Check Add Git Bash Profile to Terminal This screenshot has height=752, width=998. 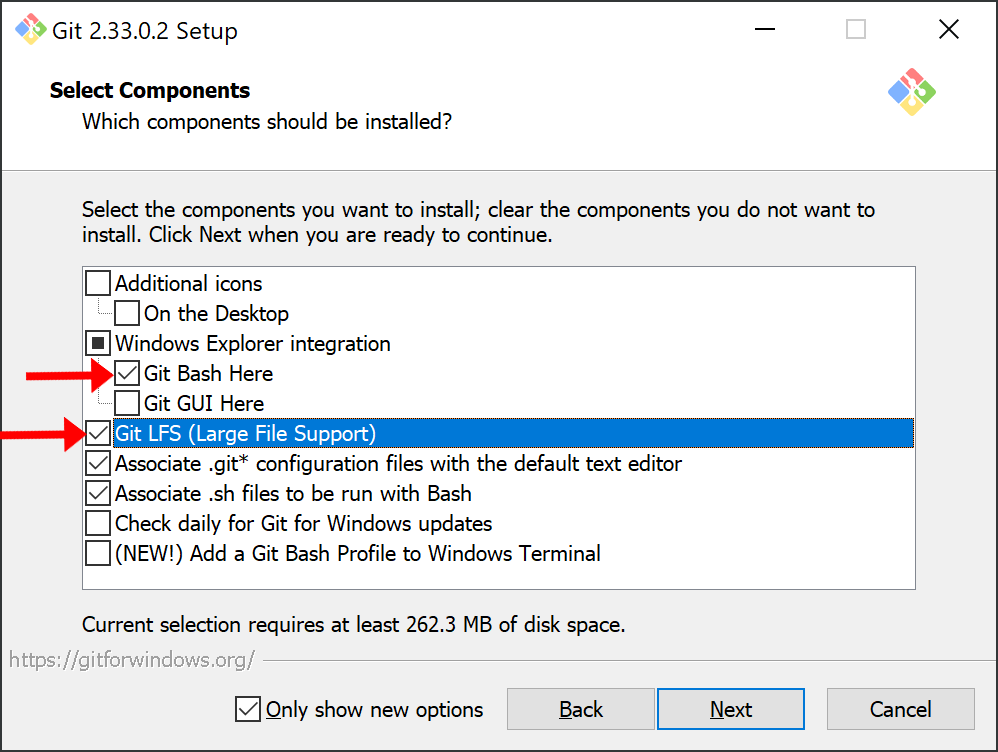coord(98,553)
